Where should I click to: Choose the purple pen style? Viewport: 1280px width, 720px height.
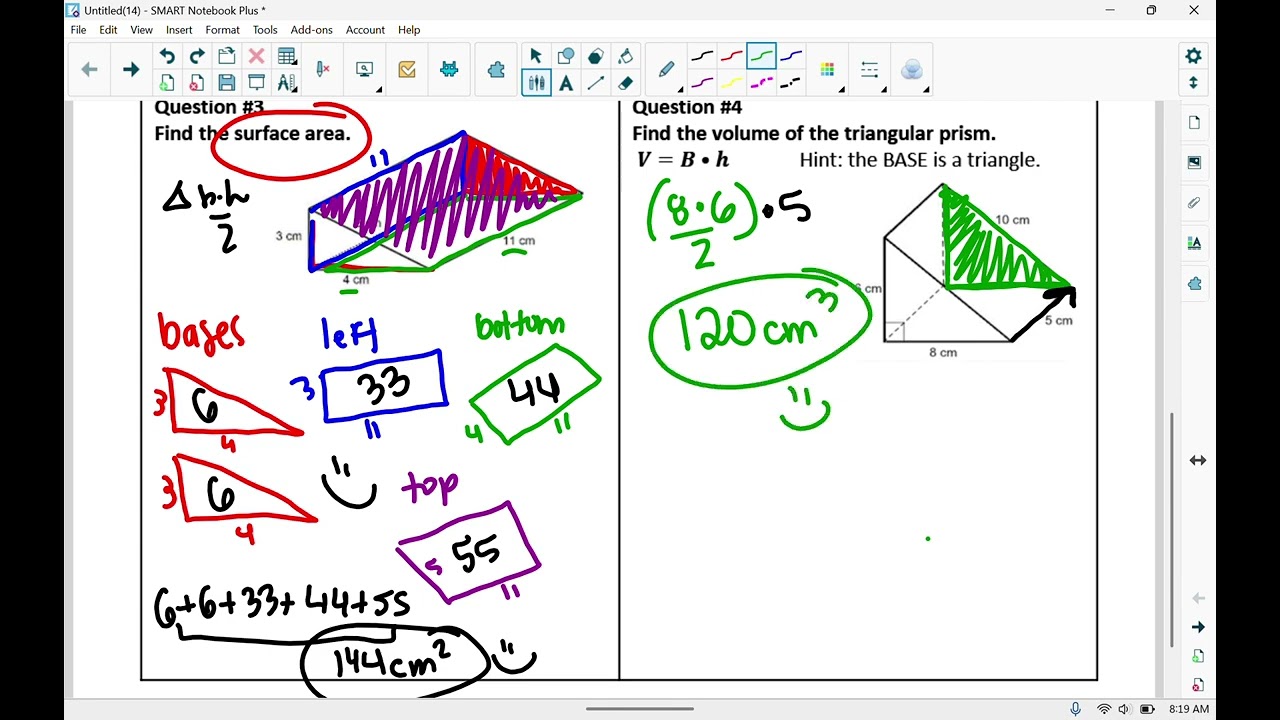tap(703, 83)
